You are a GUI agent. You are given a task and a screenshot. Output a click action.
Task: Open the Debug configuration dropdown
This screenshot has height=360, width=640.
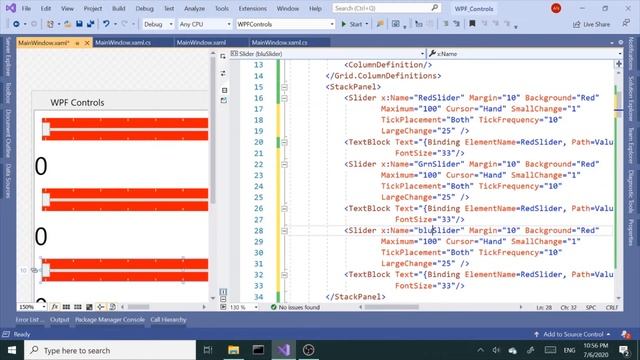(158, 24)
